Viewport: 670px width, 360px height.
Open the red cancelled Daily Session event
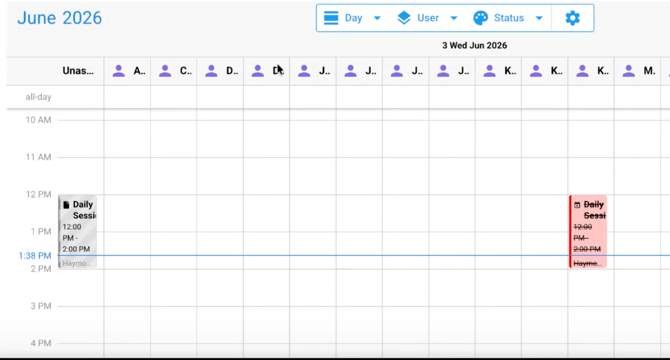pos(588,232)
